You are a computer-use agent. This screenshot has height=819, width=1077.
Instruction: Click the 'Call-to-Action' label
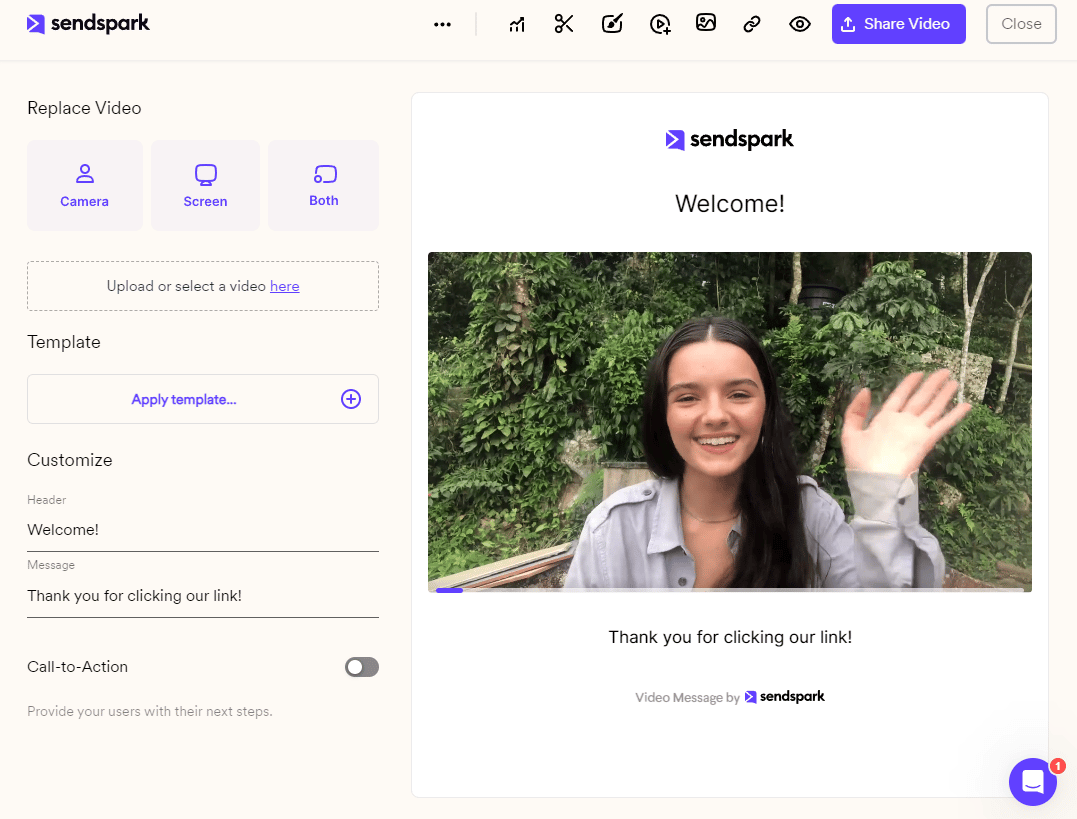coord(77,667)
